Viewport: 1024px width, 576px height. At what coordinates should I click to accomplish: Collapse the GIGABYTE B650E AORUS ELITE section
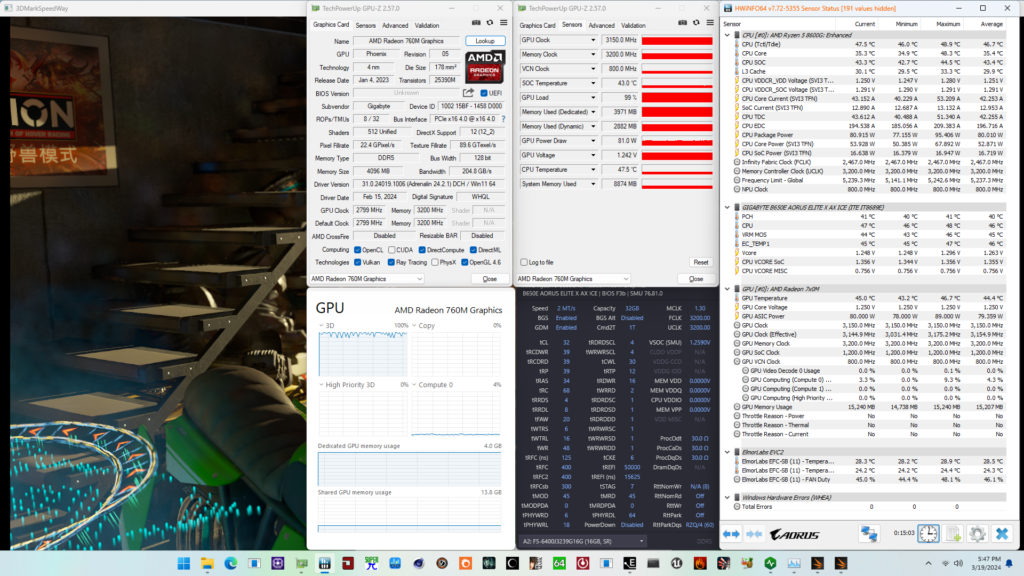click(x=728, y=207)
